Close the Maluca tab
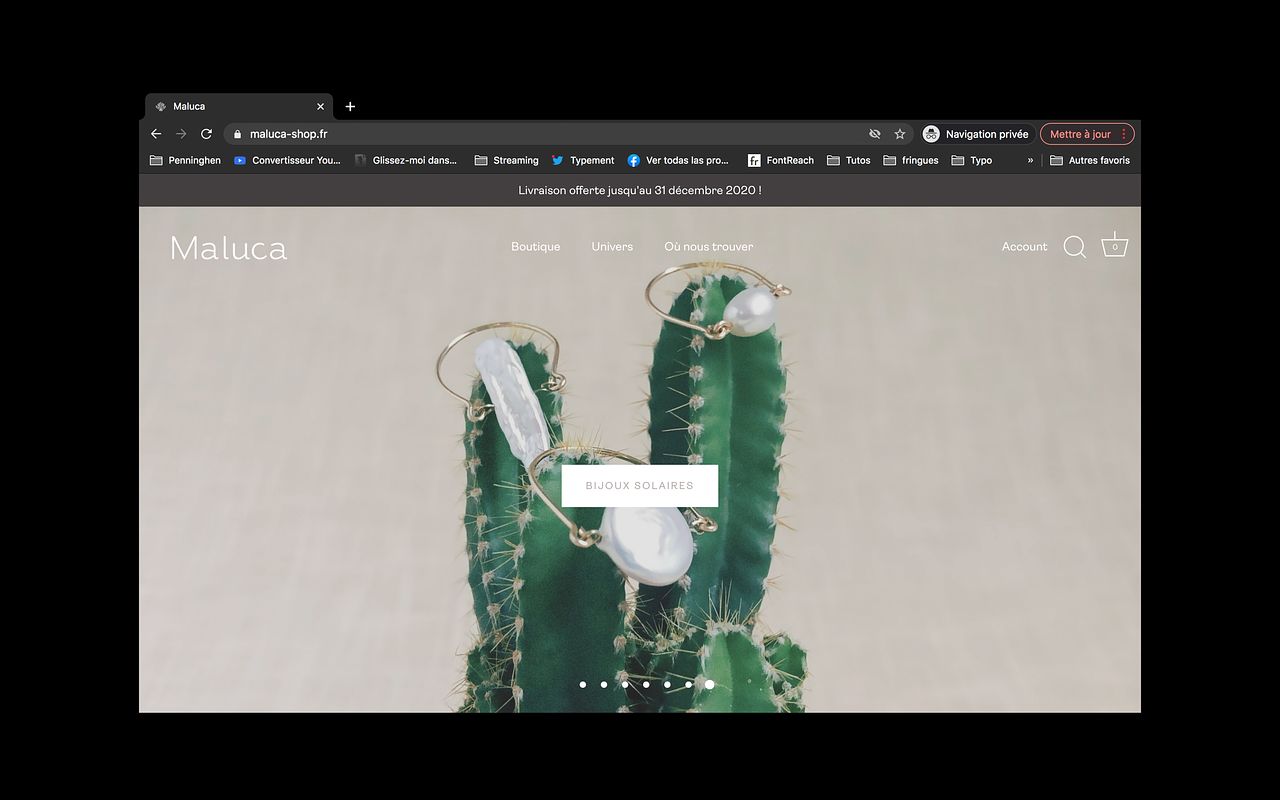Screen dimensions: 1280x800 321,106
